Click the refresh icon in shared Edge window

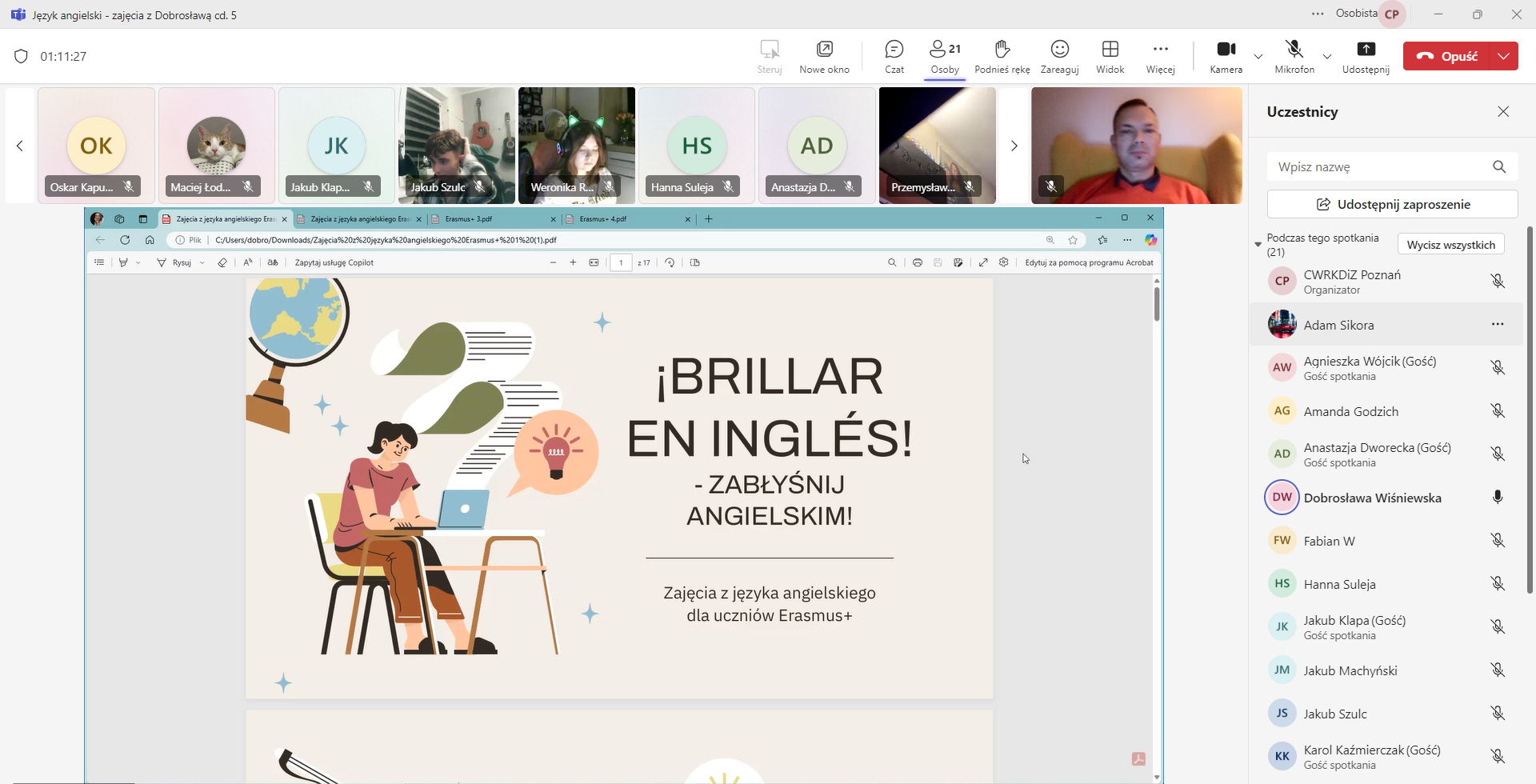pos(125,240)
